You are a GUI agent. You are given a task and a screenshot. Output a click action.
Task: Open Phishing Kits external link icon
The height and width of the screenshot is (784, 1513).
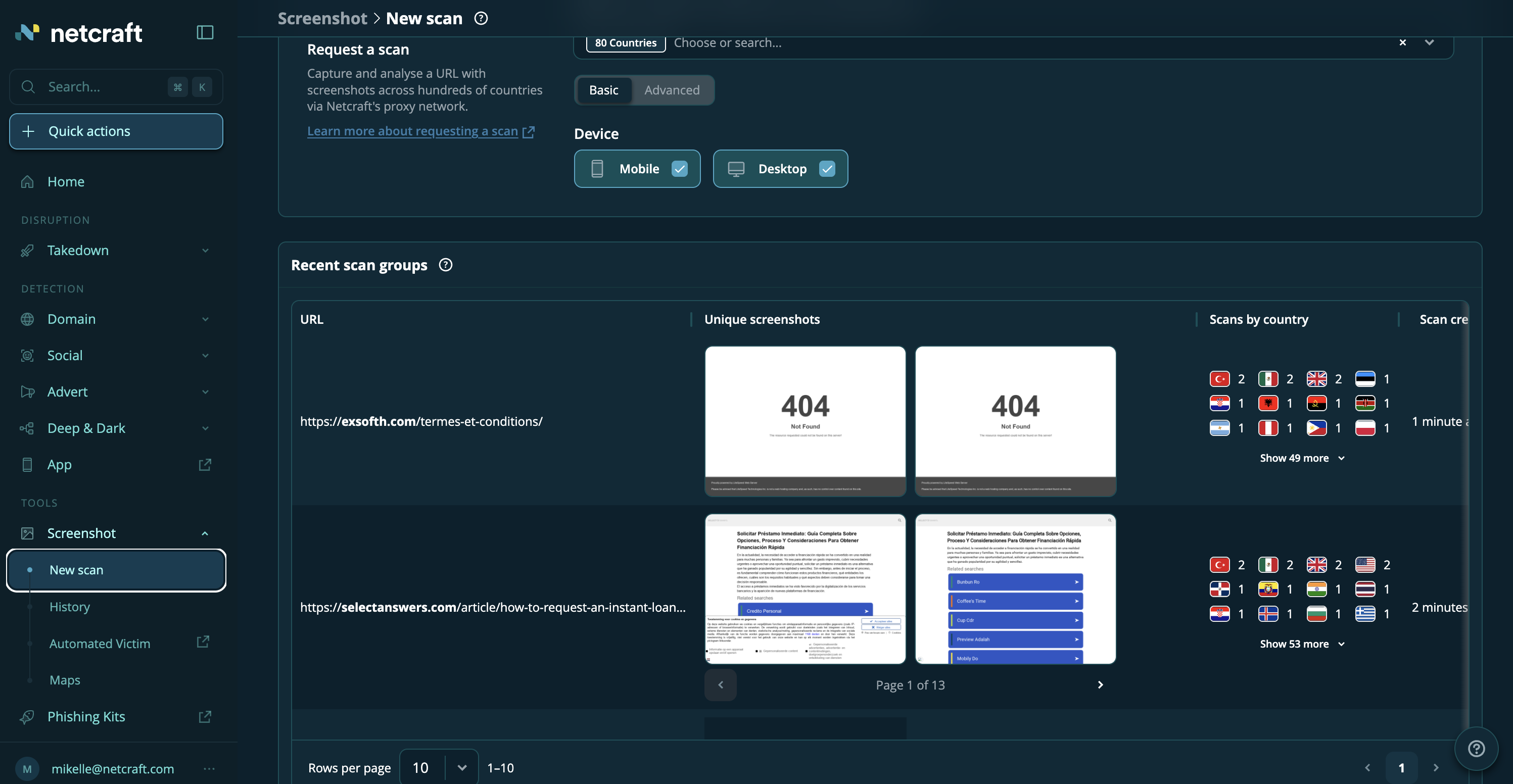click(204, 716)
